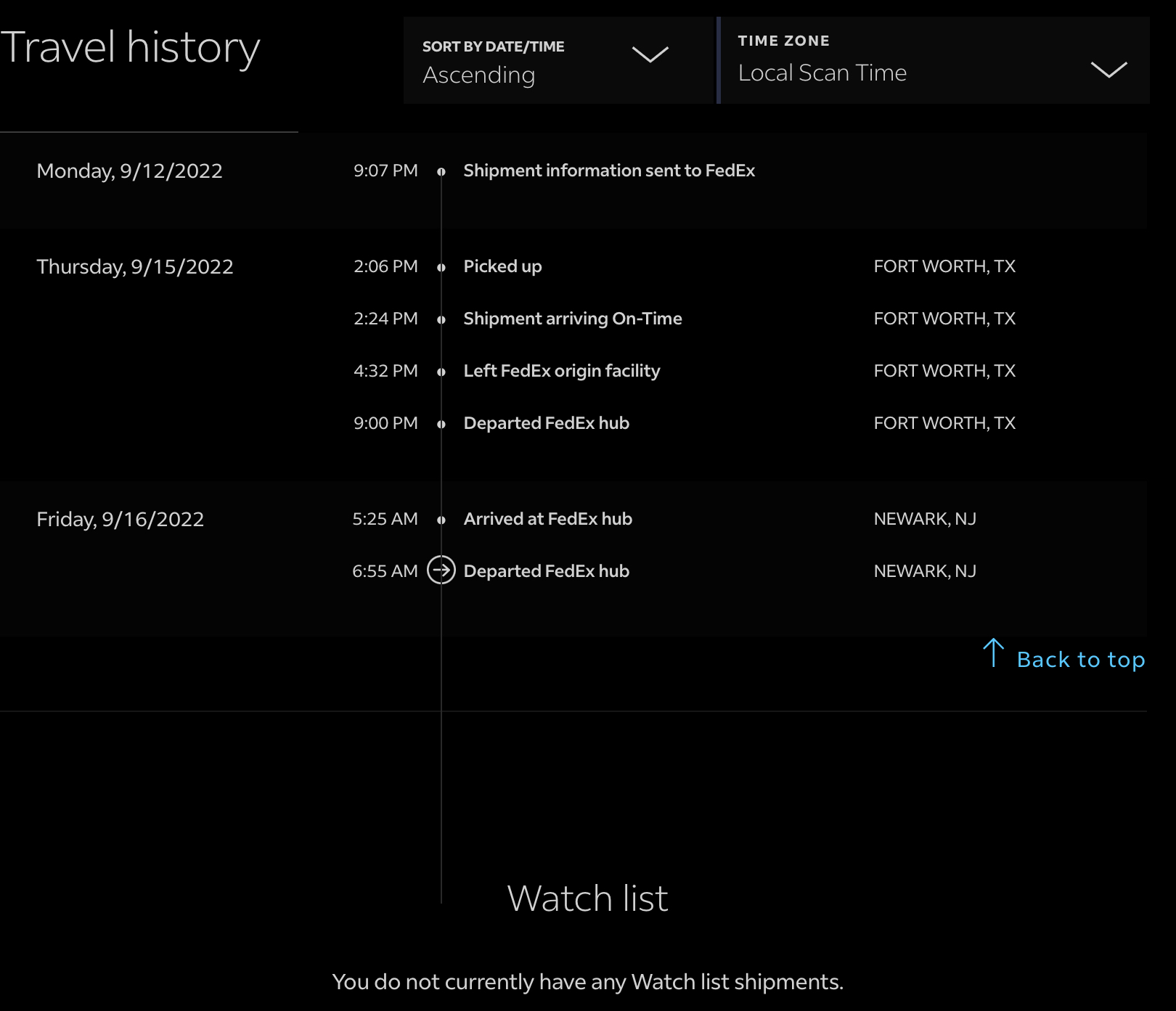Click the timeline marker for Arrived at FedEx hub
Image resolution: width=1176 pixels, height=1011 pixels.
click(441, 520)
